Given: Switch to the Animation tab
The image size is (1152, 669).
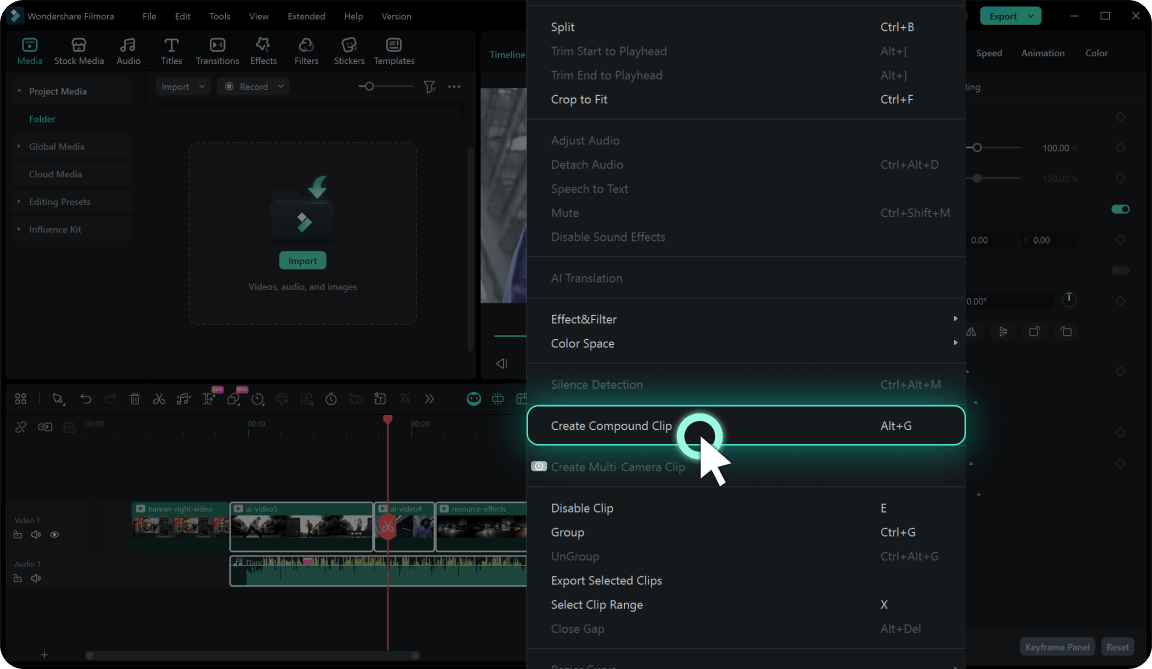Looking at the screenshot, I should (x=1043, y=53).
